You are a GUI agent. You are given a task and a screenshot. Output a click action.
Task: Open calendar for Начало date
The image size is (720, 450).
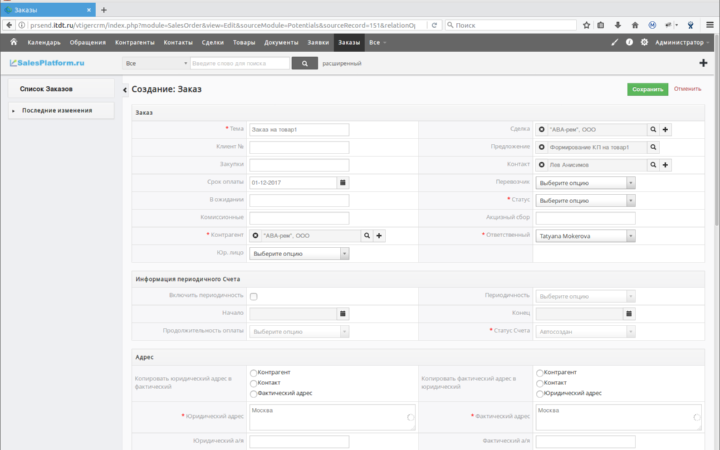343,314
